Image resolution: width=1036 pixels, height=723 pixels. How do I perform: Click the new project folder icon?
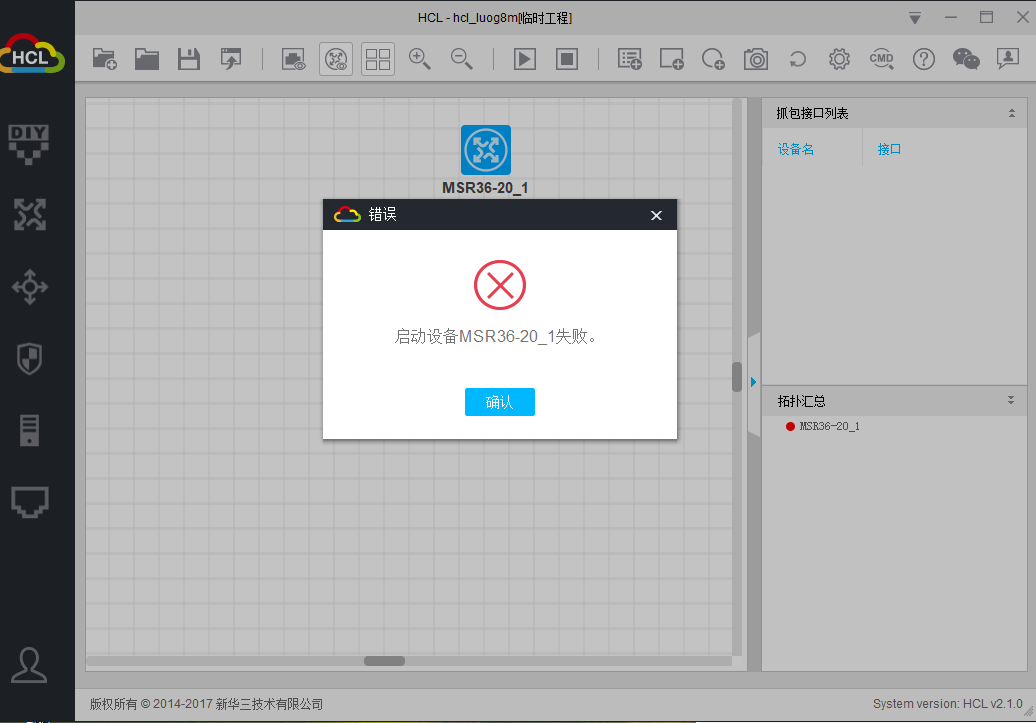(x=105, y=59)
